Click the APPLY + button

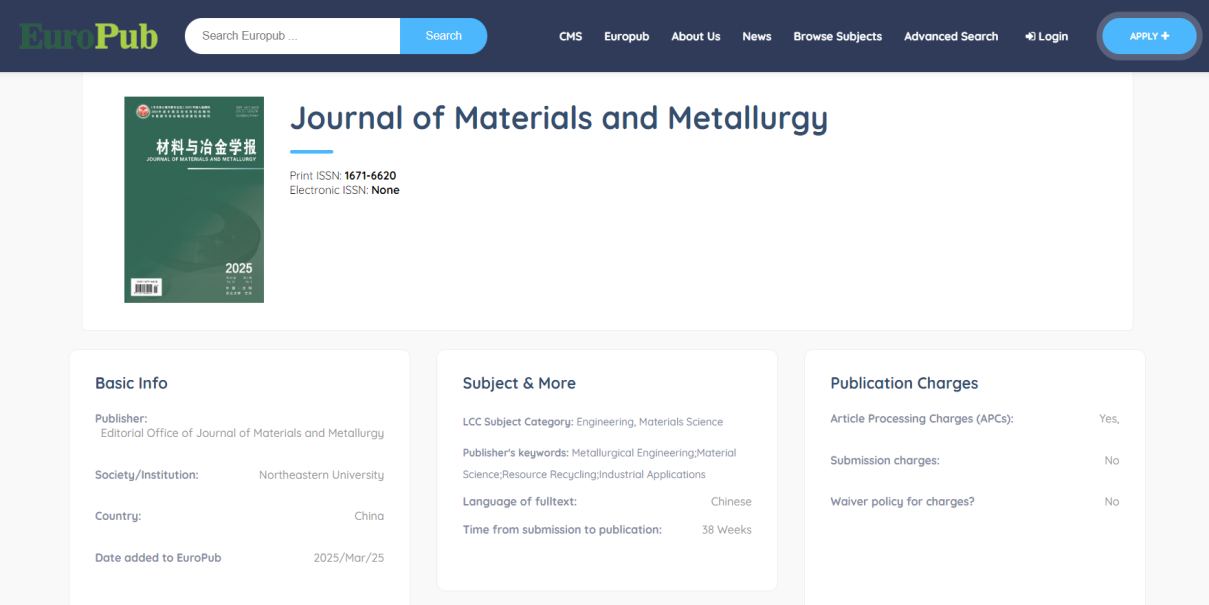pos(1148,36)
